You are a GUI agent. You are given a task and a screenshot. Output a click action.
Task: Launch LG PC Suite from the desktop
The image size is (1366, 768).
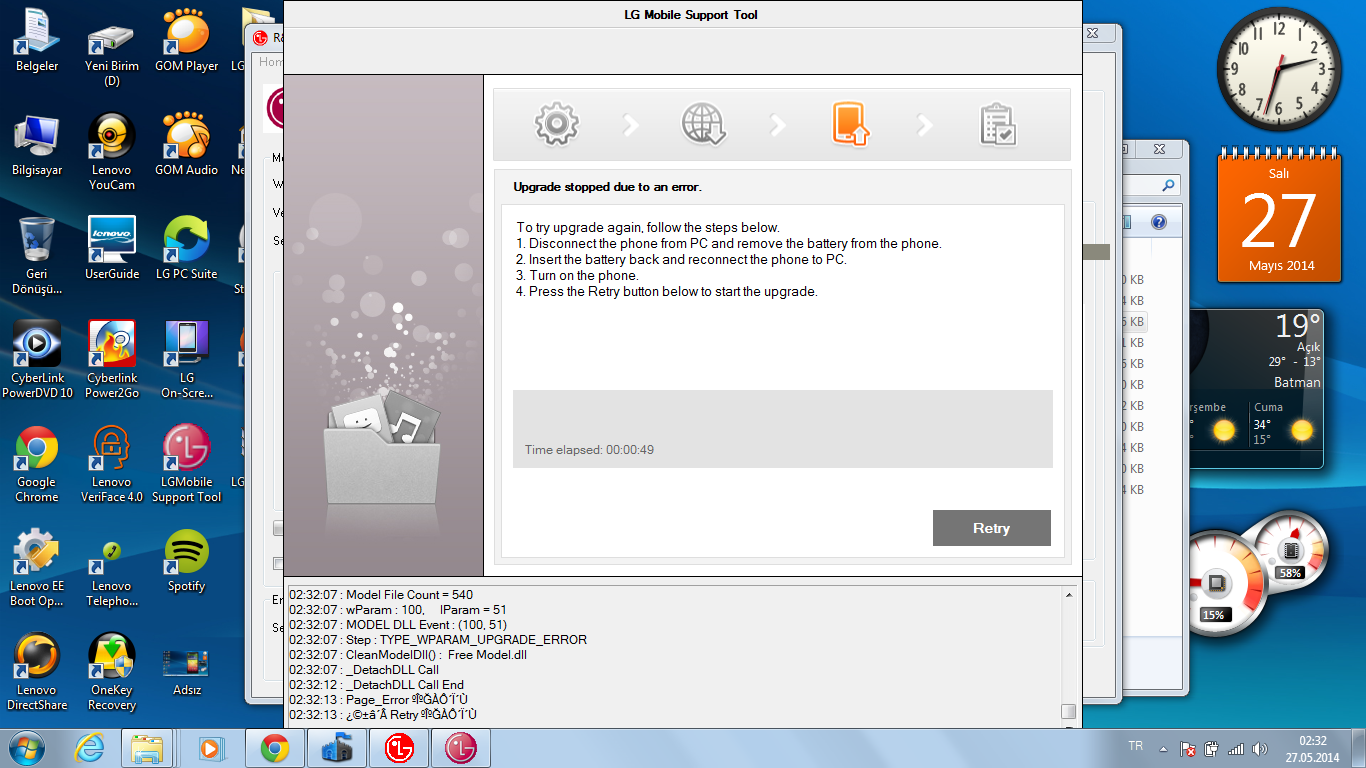(186, 248)
